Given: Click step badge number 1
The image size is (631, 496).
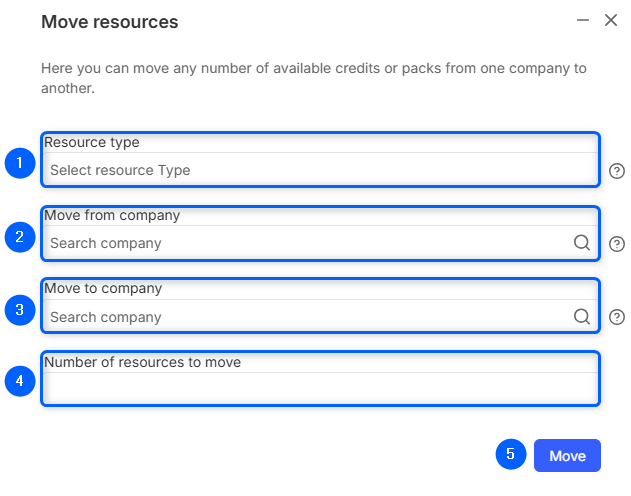Looking at the screenshot, I should (20, 163).
